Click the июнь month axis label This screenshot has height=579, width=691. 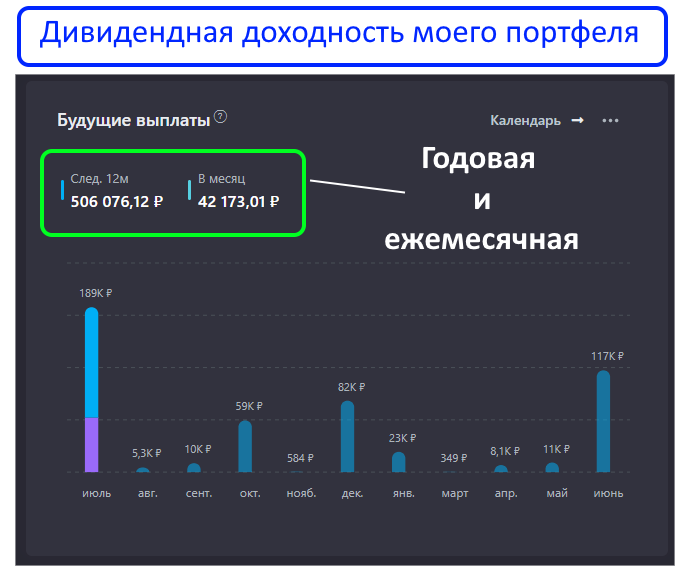pyautogui.click(x=608, y=493)
